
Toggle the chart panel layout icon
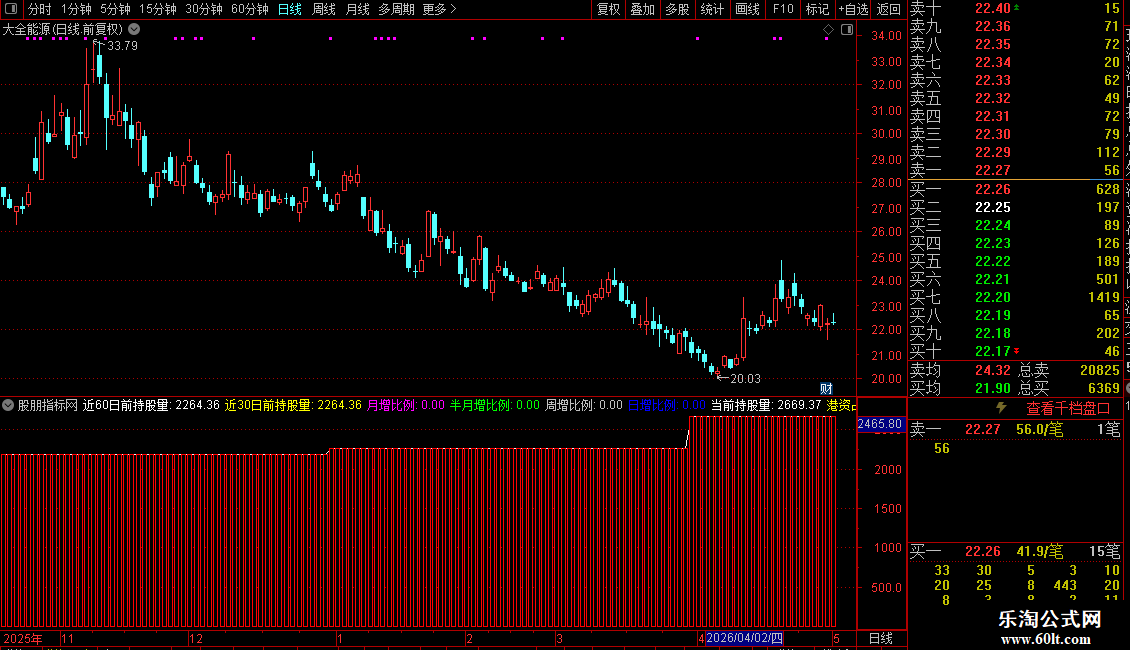click(x=847, y=30)
